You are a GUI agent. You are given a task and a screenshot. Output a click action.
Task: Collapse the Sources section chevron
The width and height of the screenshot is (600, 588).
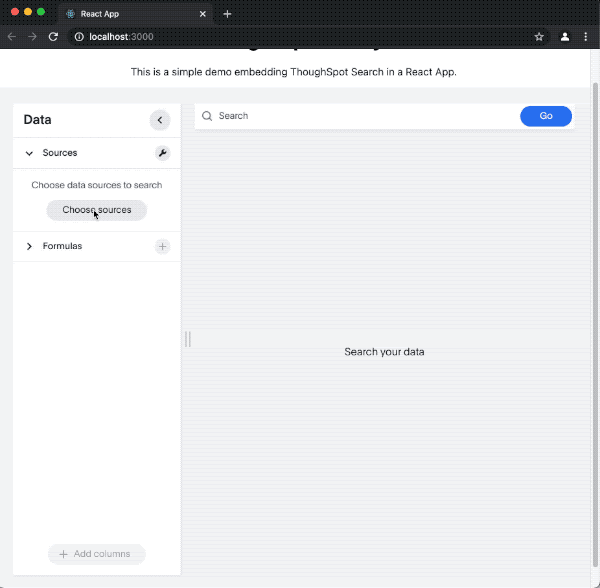point(29,153)
